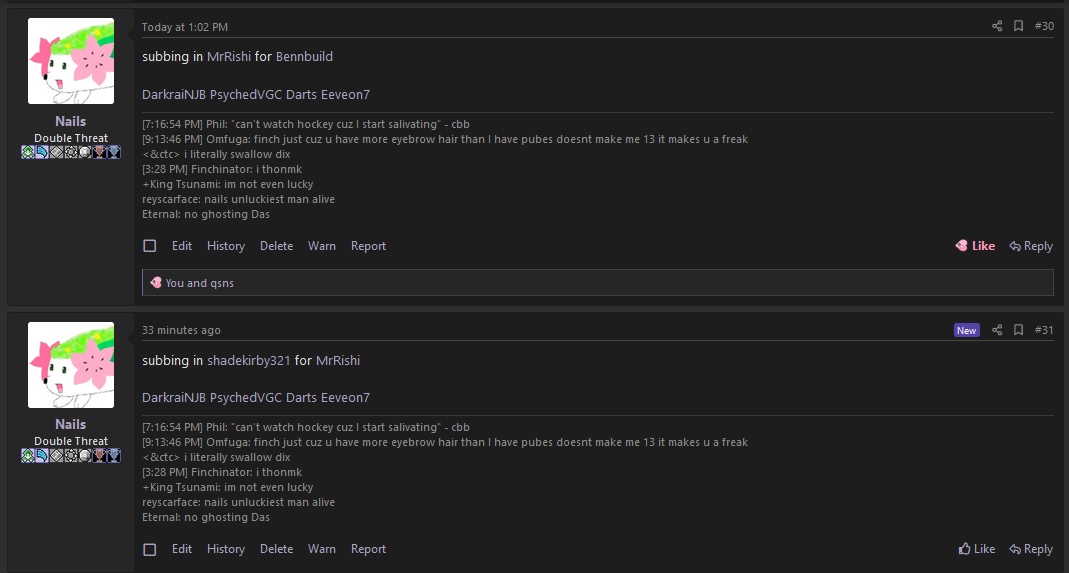
Task: Report post #31
Action: 368,548
